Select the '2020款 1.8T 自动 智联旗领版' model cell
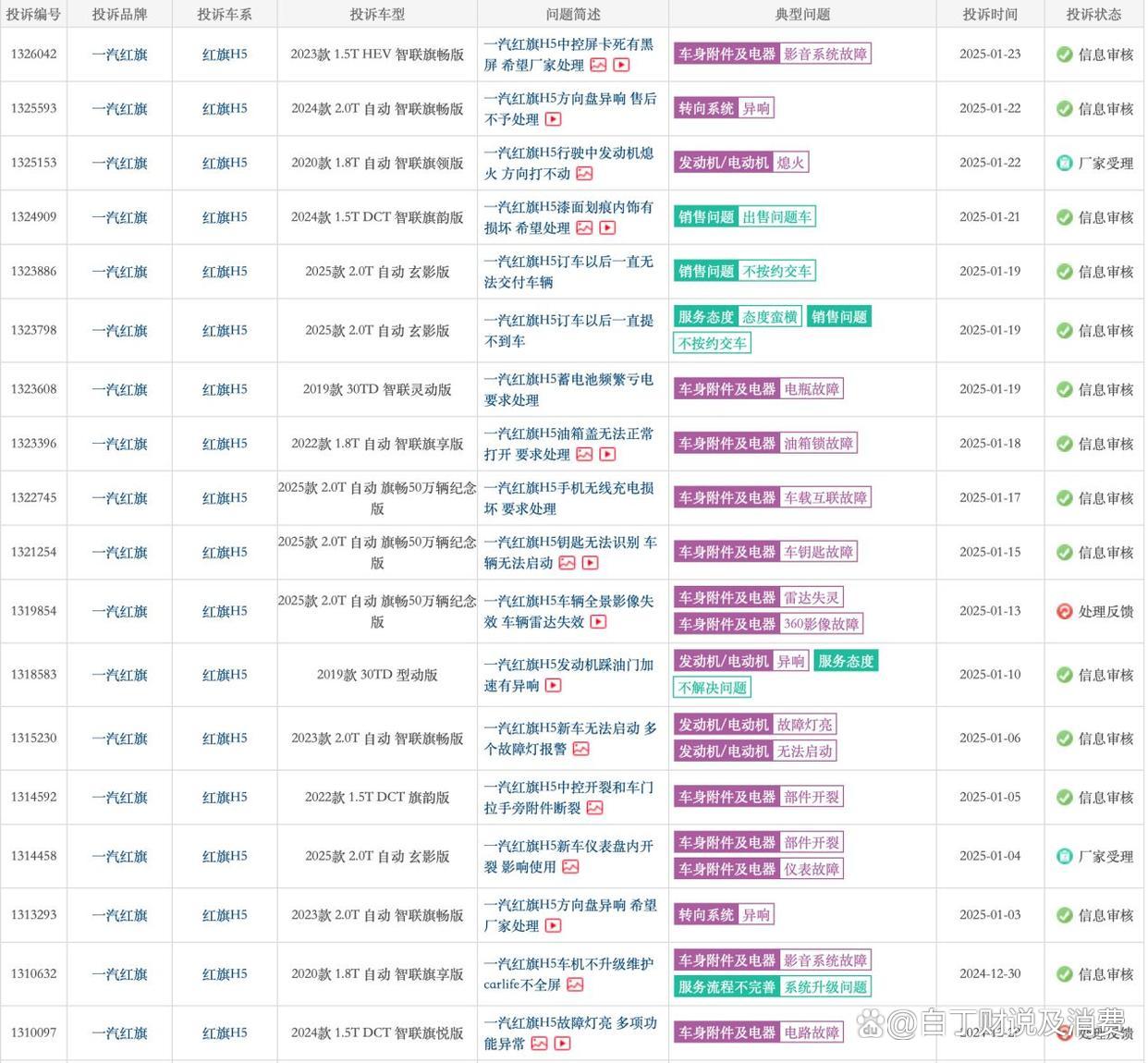The width and height of the screenshot is (1148, 1063). pyautogui.click(x=377, y=163)
